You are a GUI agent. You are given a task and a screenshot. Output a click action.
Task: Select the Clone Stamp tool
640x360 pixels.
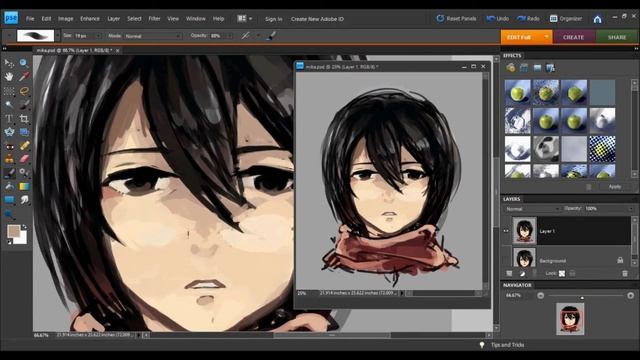click(9, 159)
